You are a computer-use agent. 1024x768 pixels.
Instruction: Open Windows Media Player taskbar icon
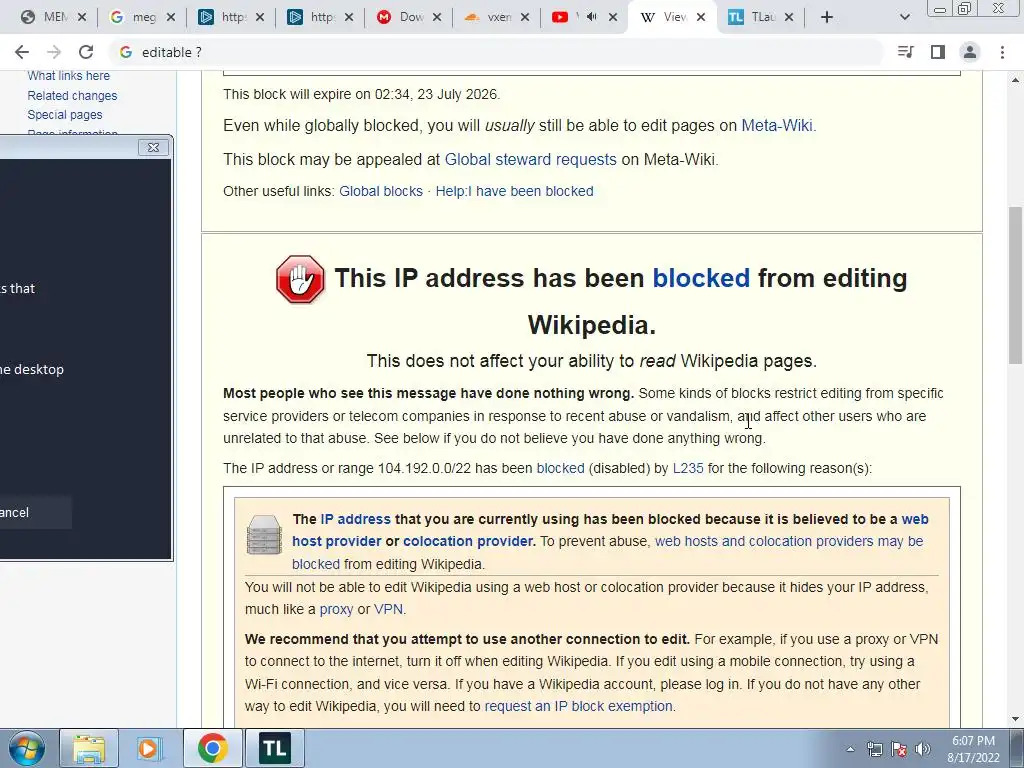click(x=150, y=748)
